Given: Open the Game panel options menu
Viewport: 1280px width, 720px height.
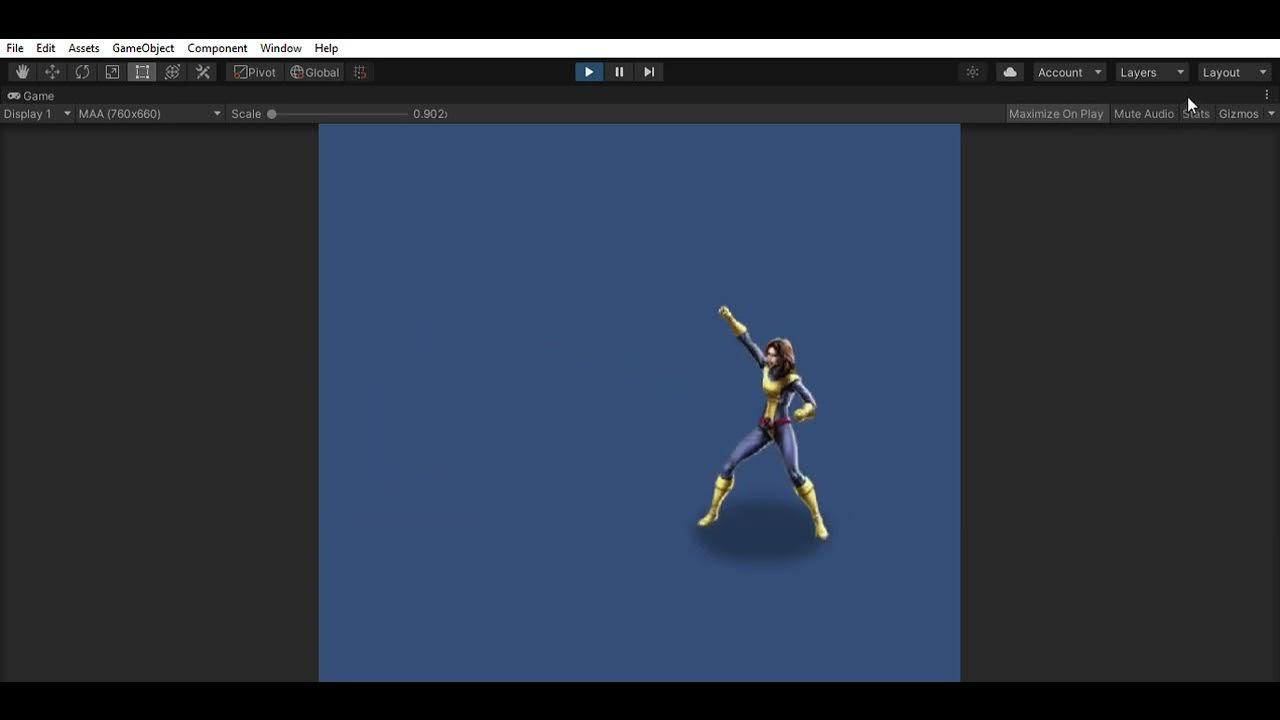Looking at the screenshot, I should (x=1267, y=95).
